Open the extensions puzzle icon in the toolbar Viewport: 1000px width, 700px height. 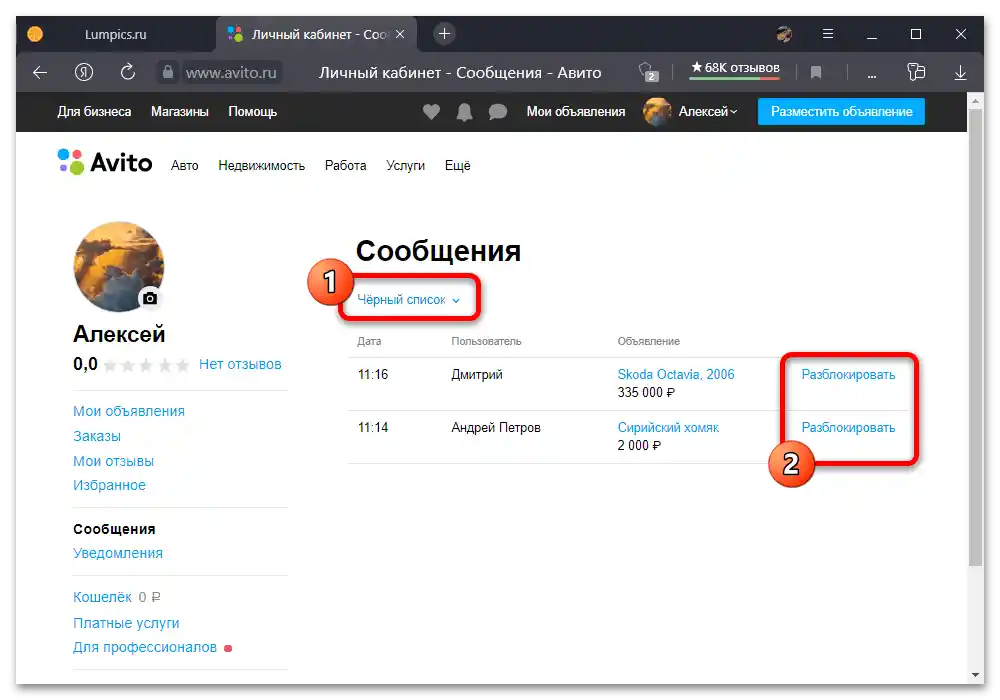coord(916,72)
